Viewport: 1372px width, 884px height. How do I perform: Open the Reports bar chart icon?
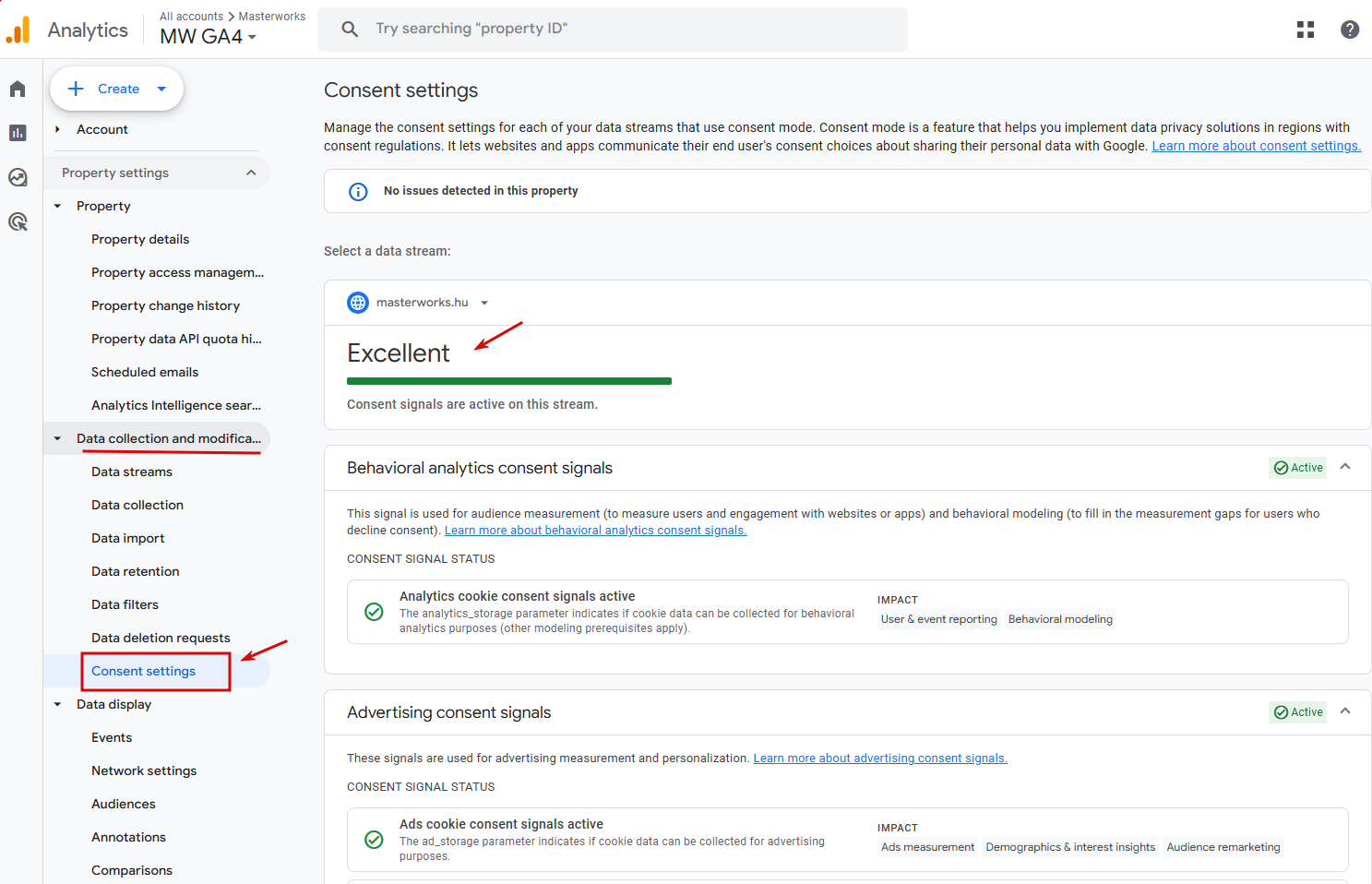pyautogui.click(x=18, y=133)
